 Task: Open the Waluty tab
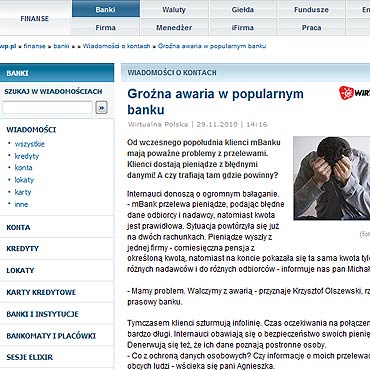click(174, 9)
